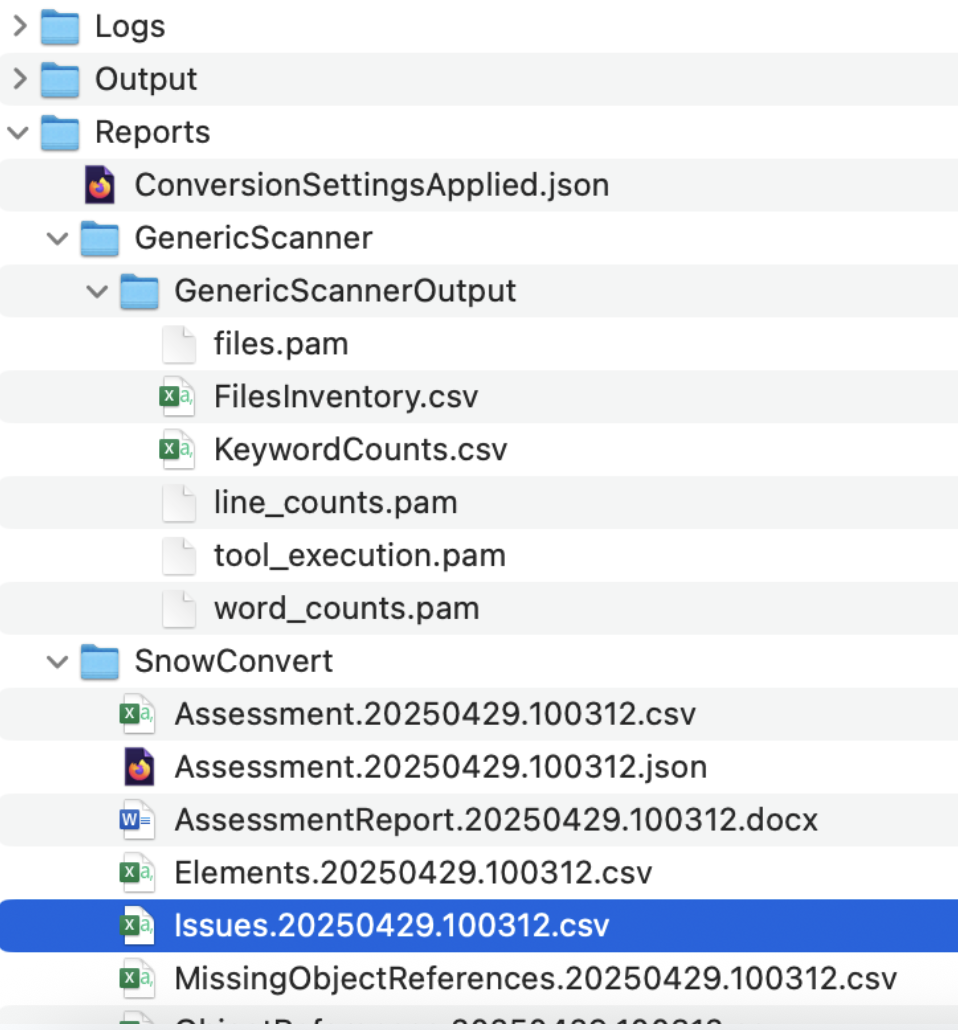Select the highlighted Issues.20250429.100312.csv row
This screenshot has width=958, height=1030.
coord(391,925)
